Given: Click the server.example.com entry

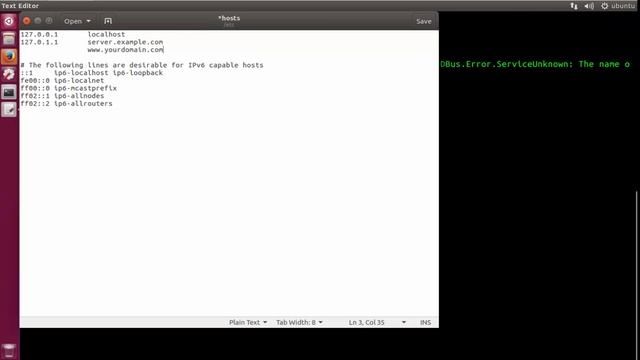Looking at the screenshot, I should [x=125, y=42].
